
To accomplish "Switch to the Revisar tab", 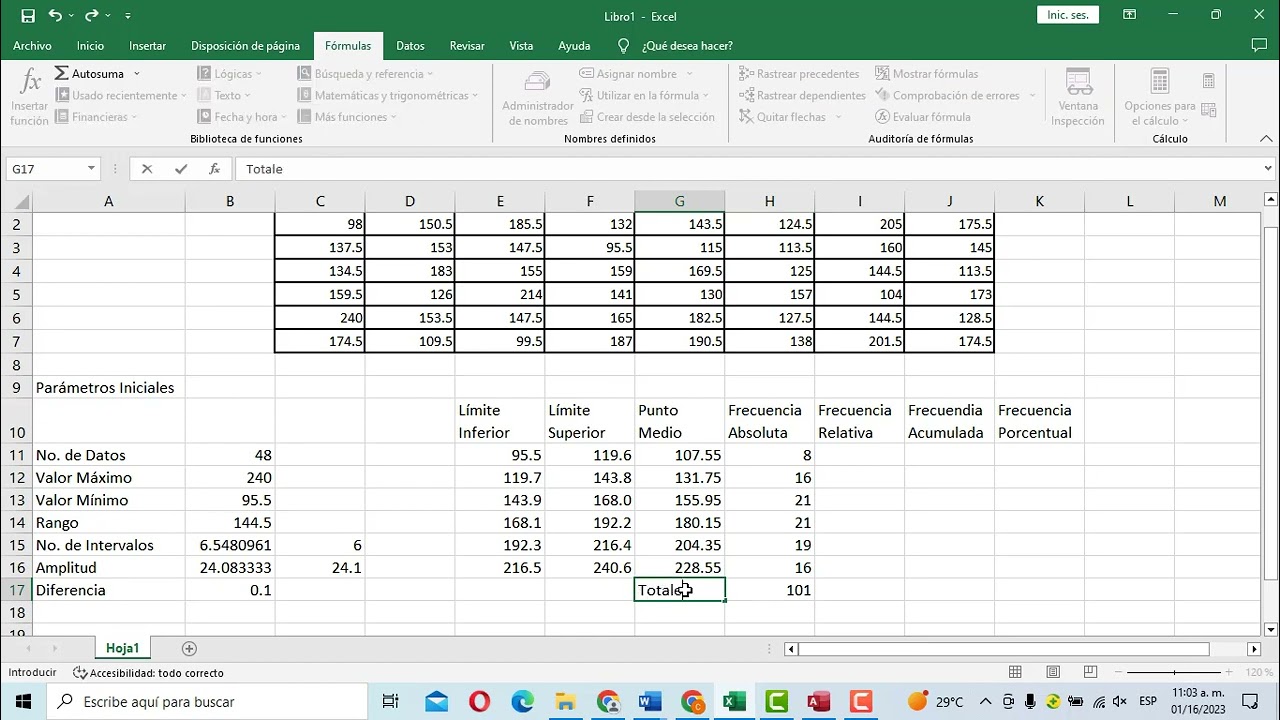I will 467,45.
